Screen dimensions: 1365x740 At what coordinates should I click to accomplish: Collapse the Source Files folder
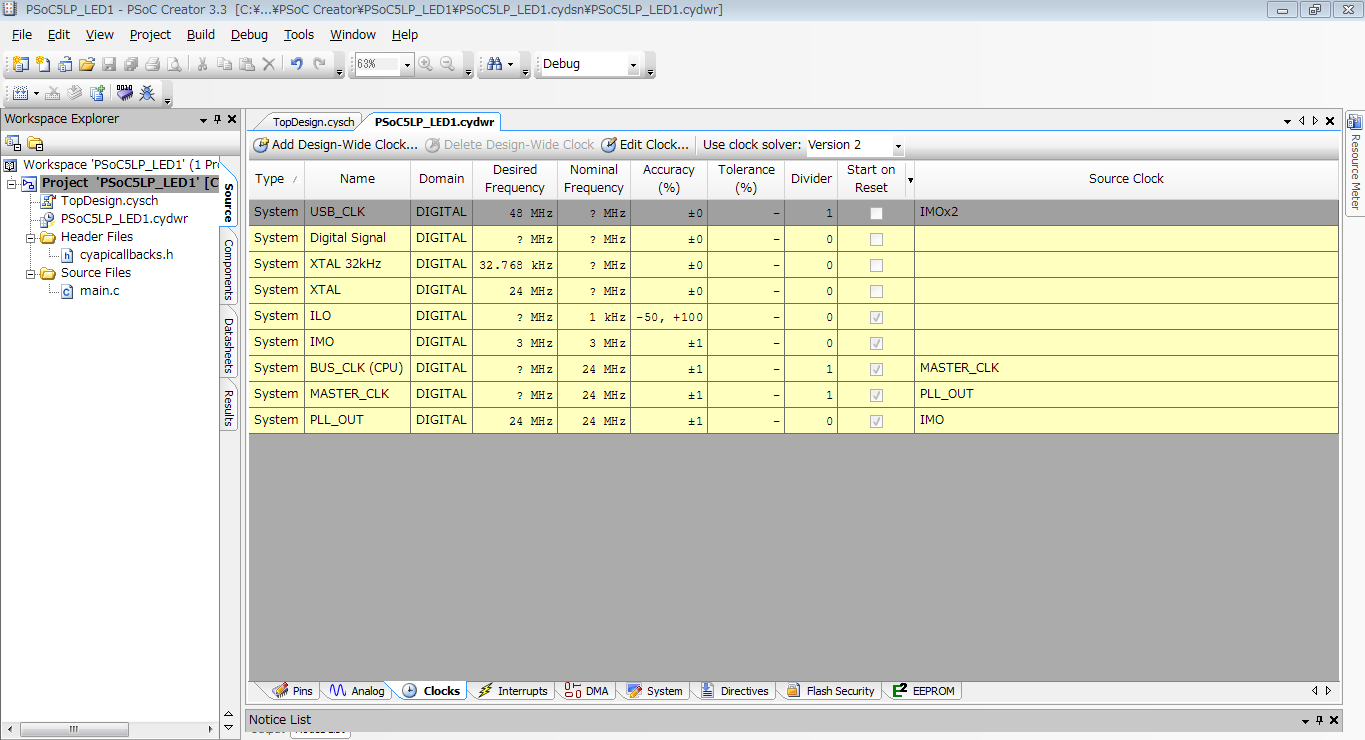30,274
